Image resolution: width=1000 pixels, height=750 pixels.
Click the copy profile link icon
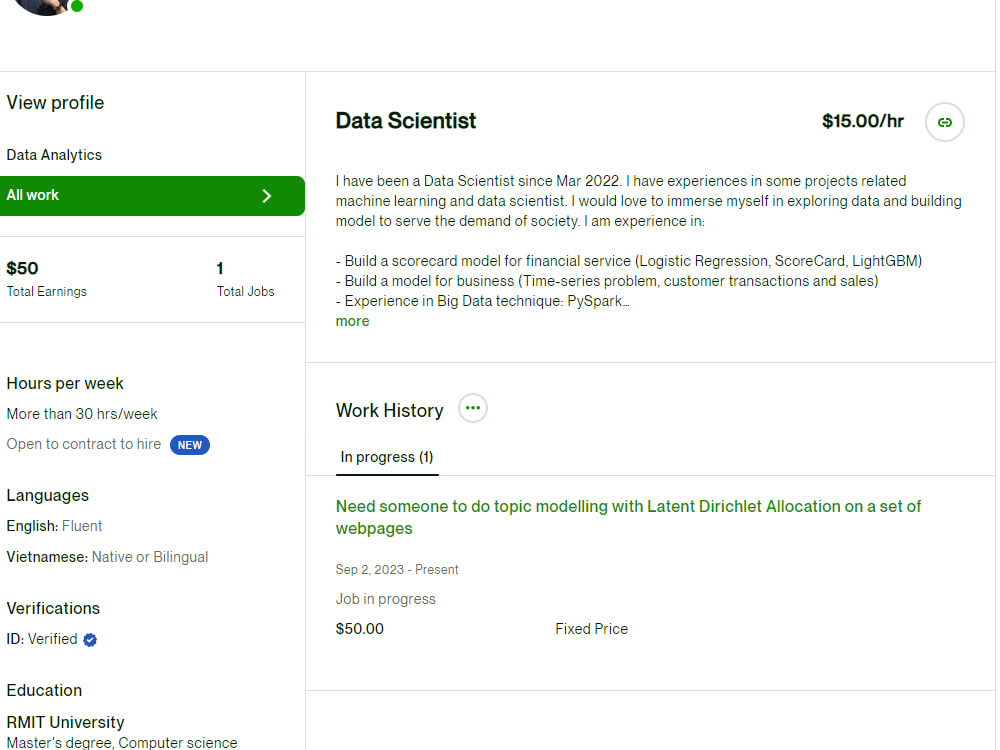tap(944, 121)
